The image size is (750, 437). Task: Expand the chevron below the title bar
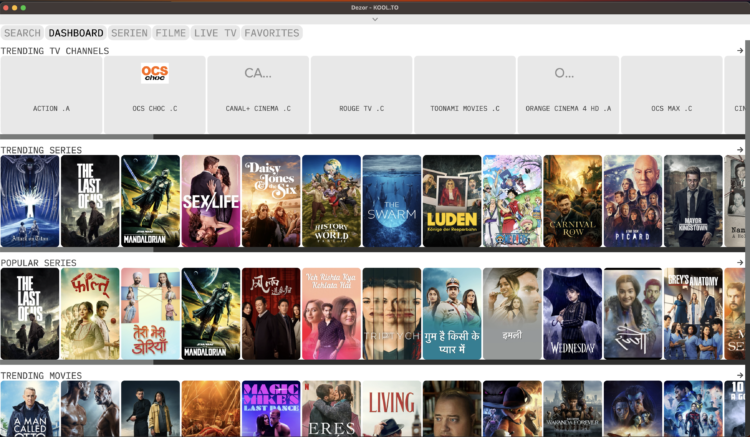point(375,20)
